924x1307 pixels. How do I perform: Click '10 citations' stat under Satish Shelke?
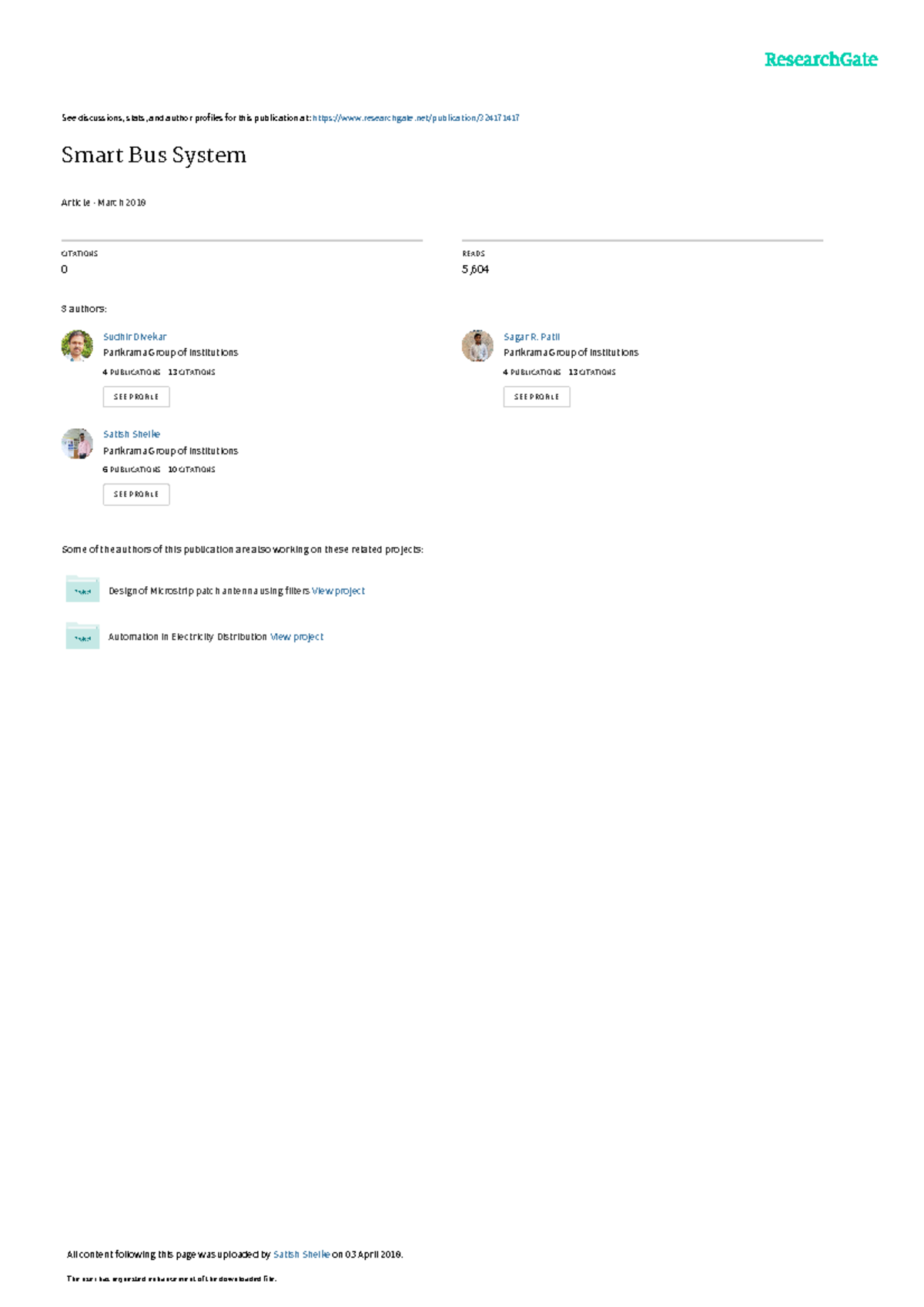pos(192,470)
